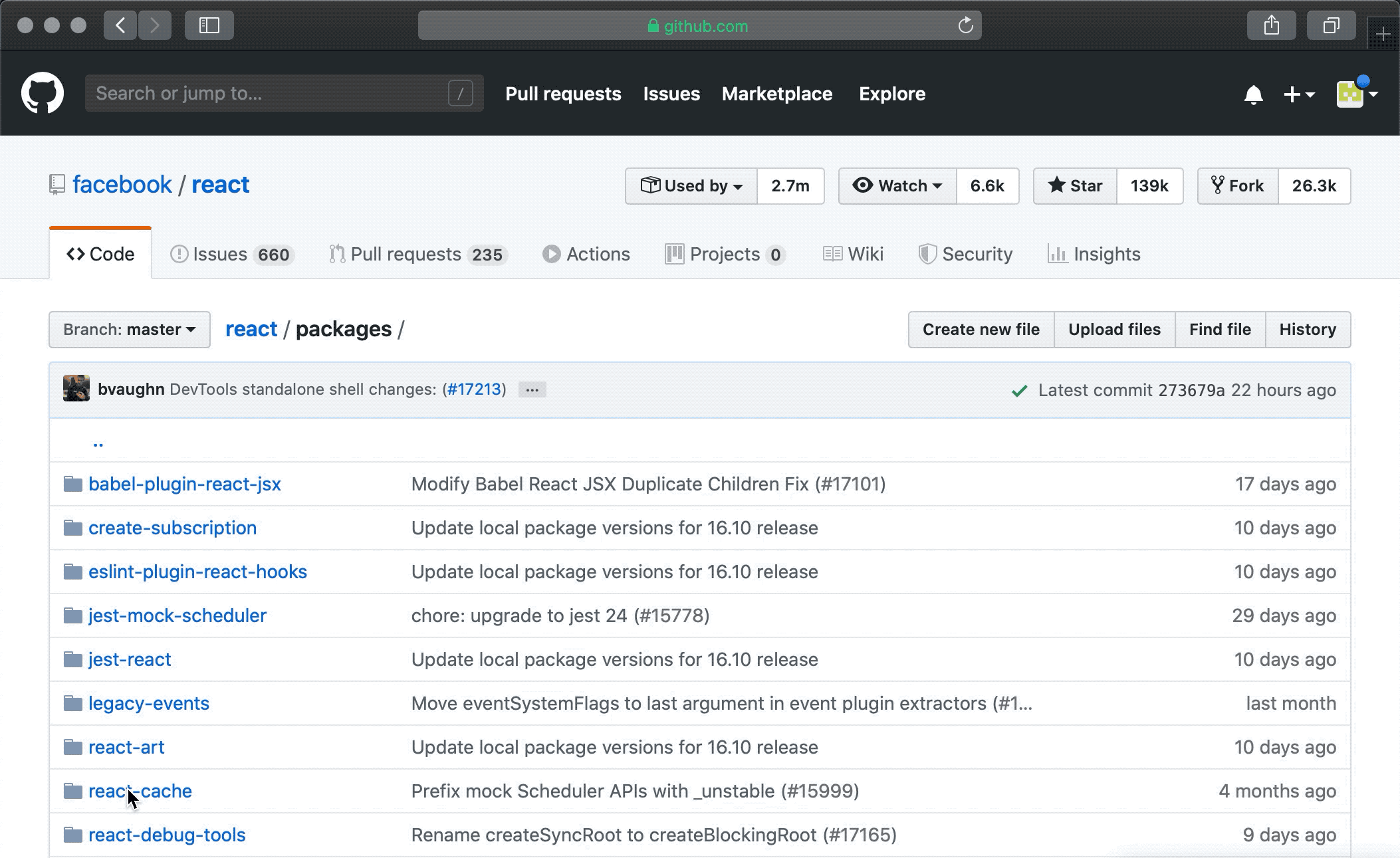
Task: Click the react-cache folder icon
Action: 73,791
